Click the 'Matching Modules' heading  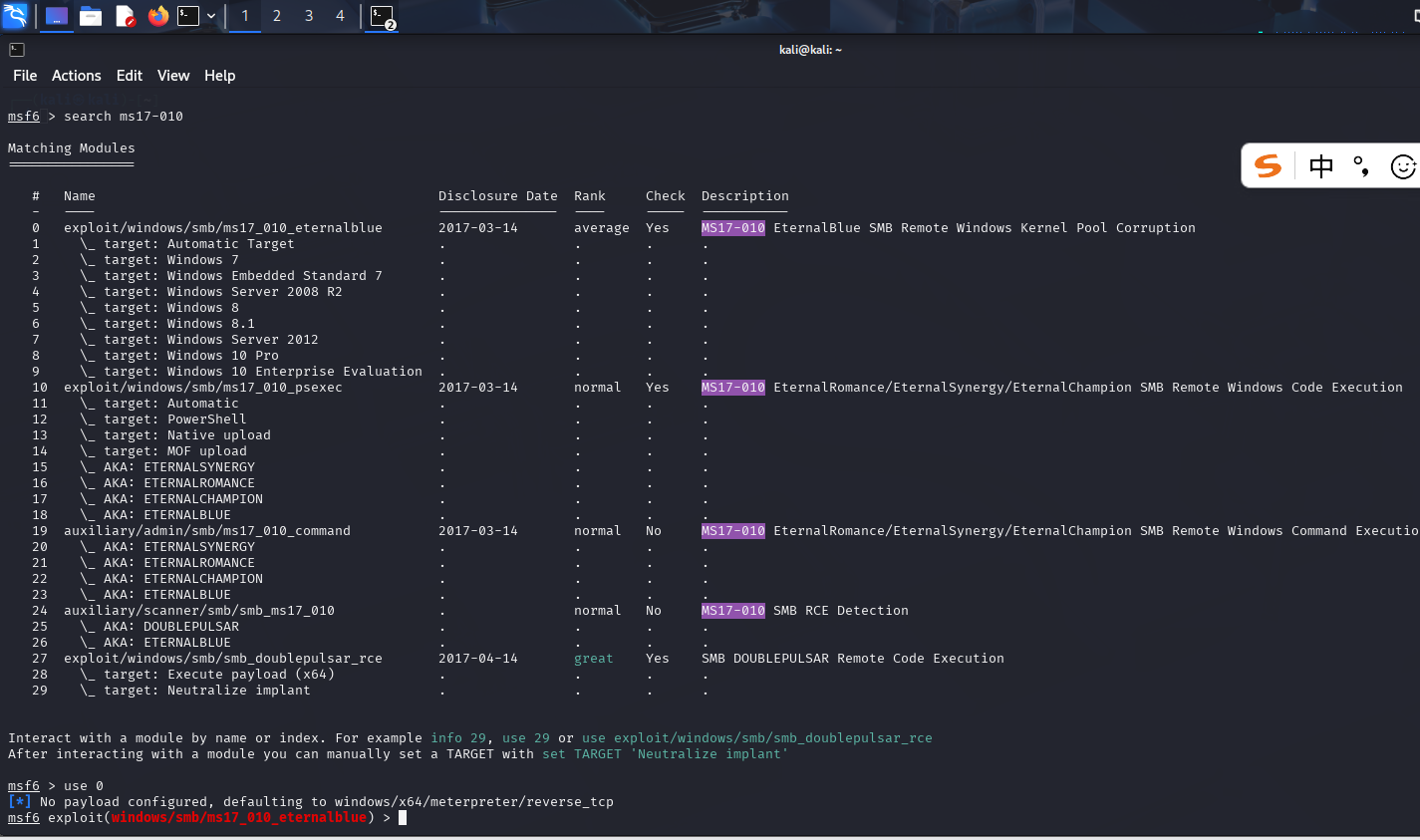click(x=72, y=148)
